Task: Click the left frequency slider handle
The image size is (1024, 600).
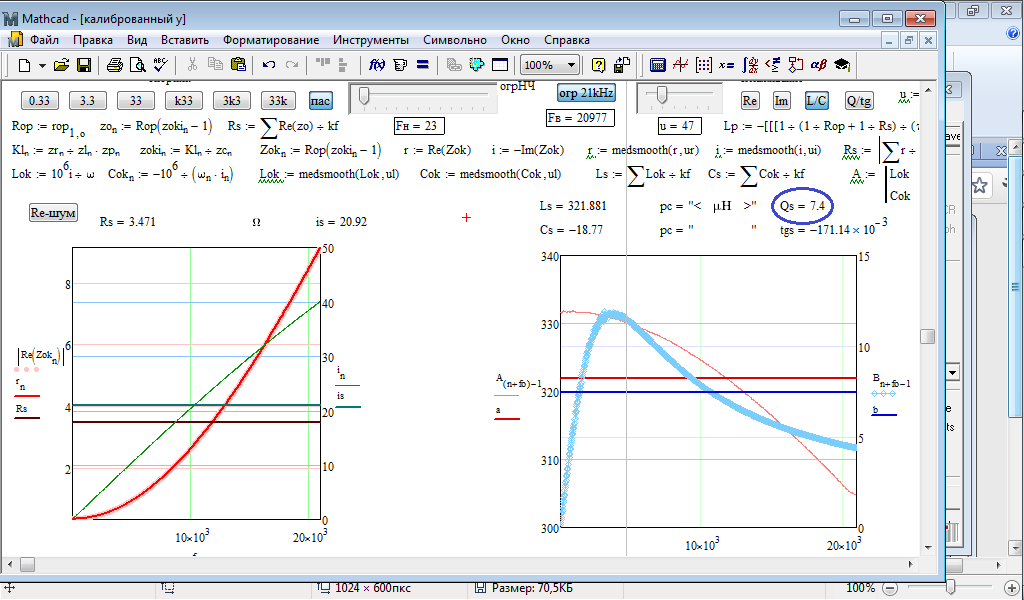Action: click(x=365, y=96)
